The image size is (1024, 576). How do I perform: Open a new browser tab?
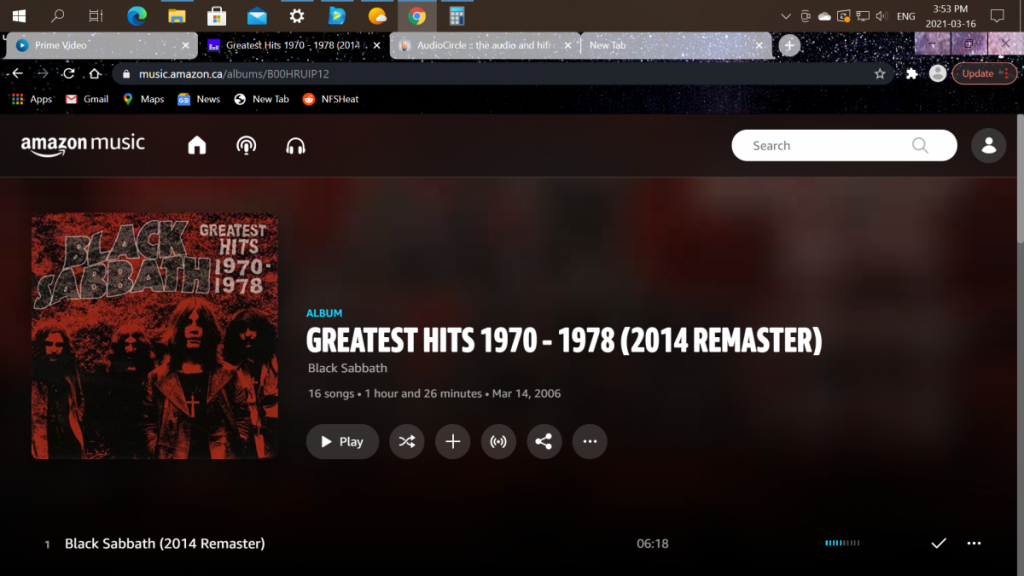[x=789, y=45]
